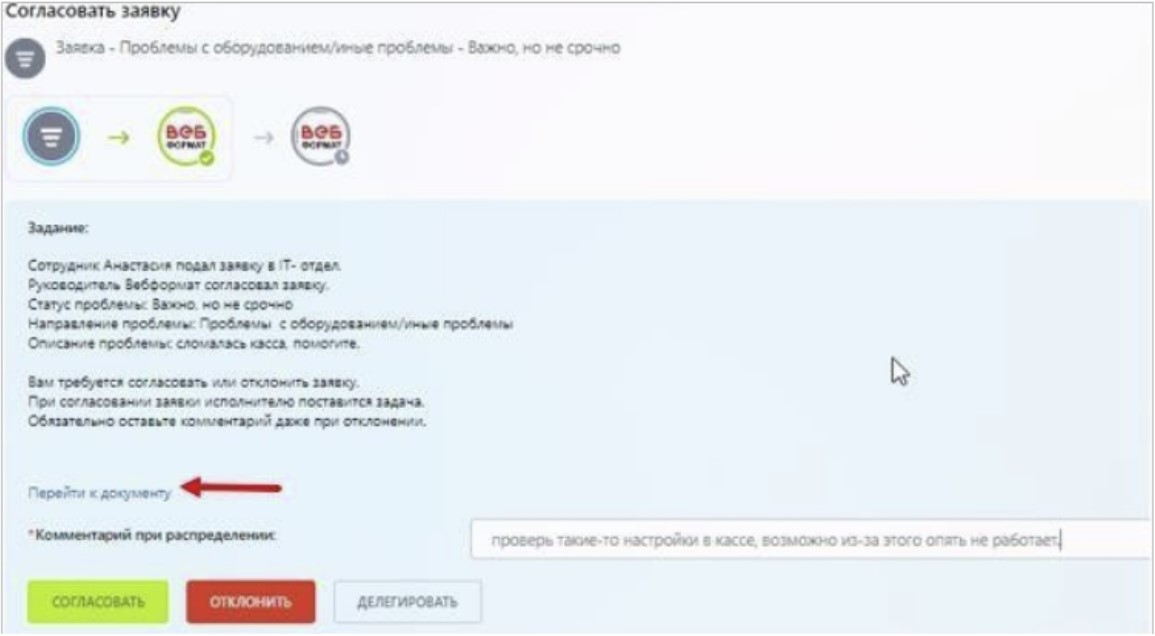Open the approved Вебформат step avatar
The image size is (1155, 636).
pos(186,136)
